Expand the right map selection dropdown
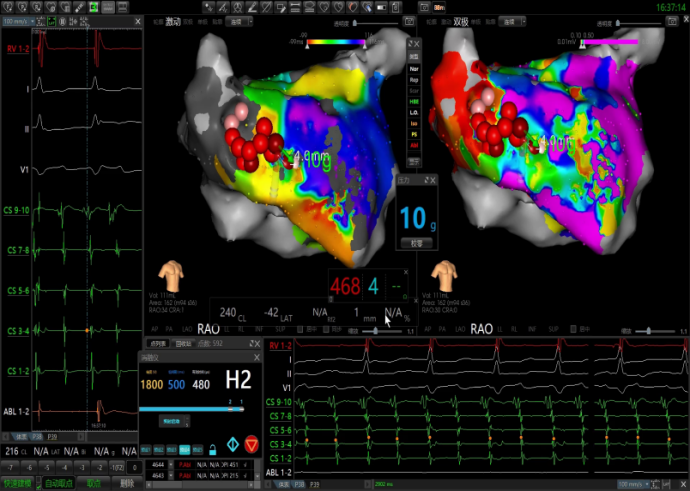Viewport: 690px width, 491px height. tap(510, 20)
